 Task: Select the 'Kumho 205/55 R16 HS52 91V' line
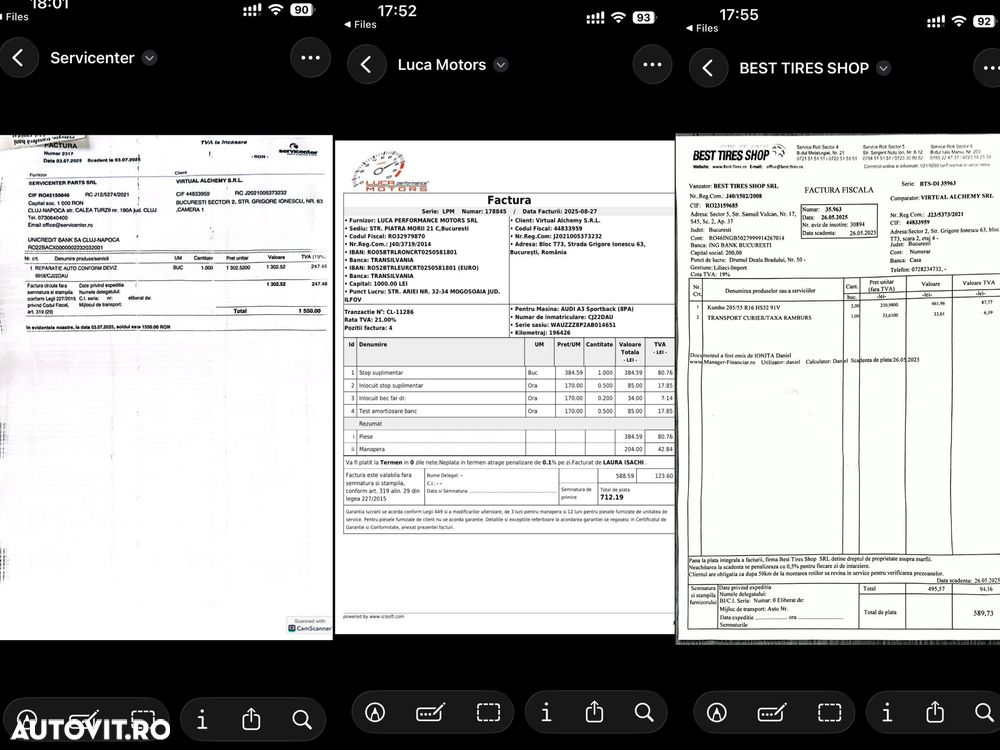(x=744, y=307)
